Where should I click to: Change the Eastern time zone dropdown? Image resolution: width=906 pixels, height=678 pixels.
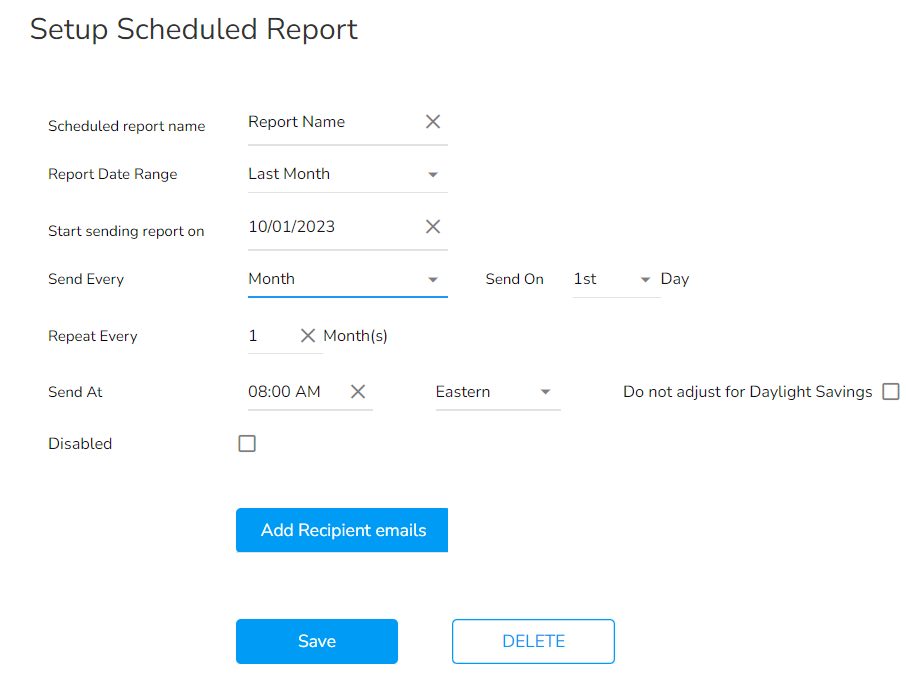(496, 392)
